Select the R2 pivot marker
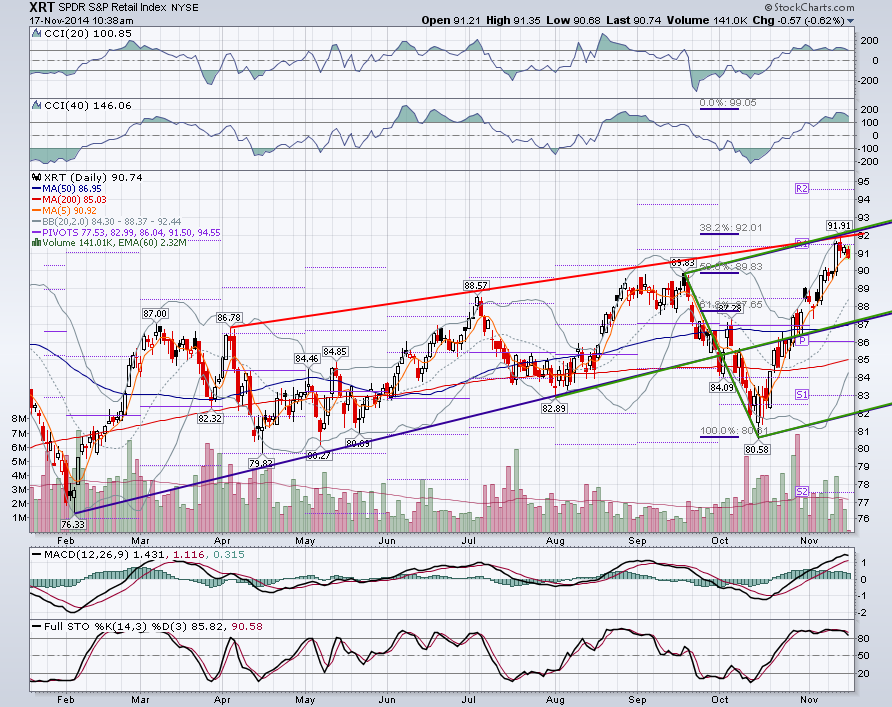892x707 pixels. [802, 188]
